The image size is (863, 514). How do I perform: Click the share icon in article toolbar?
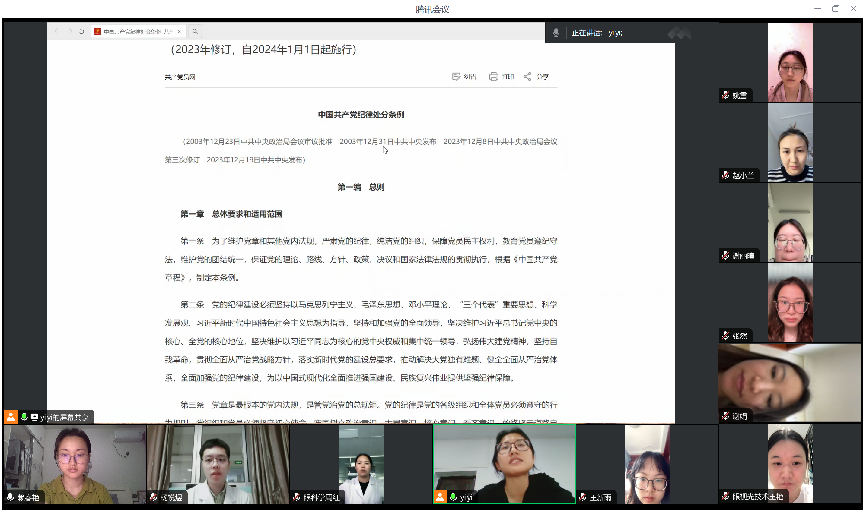(x=527, y=76)
